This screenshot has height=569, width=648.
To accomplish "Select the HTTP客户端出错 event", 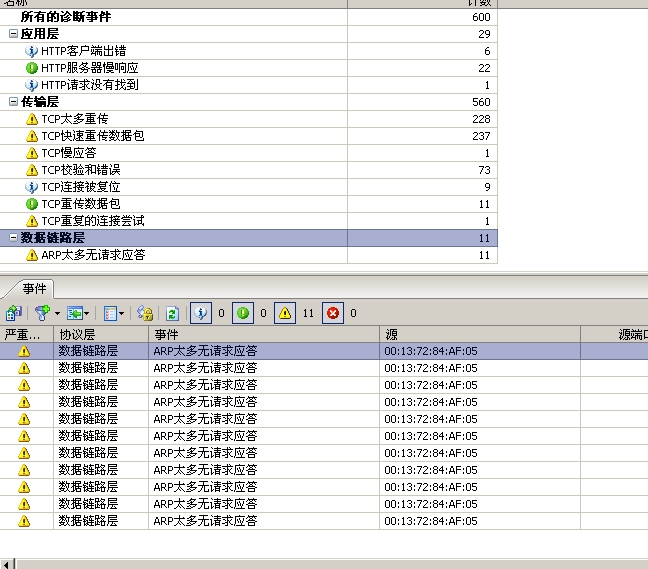I will coord(248,51).
